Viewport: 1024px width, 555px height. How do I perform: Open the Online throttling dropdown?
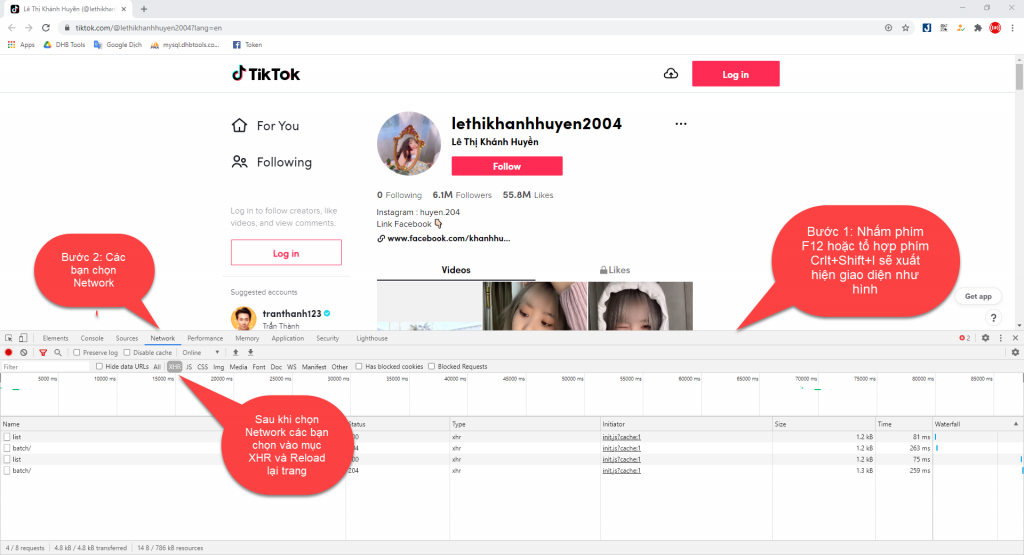point(201,353)
